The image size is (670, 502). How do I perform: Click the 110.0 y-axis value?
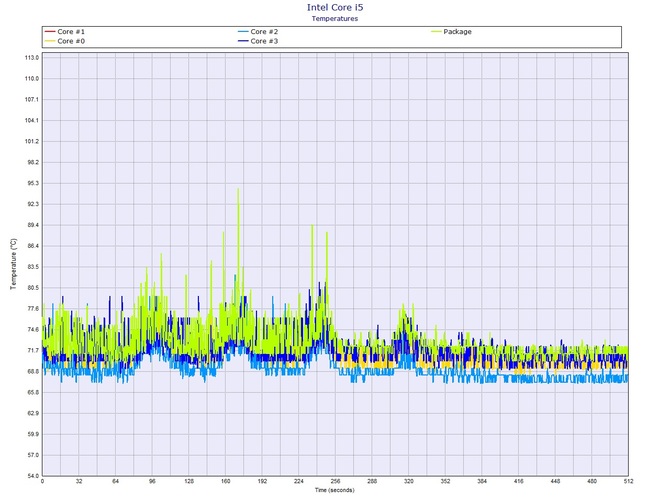[x=32, y=79]
